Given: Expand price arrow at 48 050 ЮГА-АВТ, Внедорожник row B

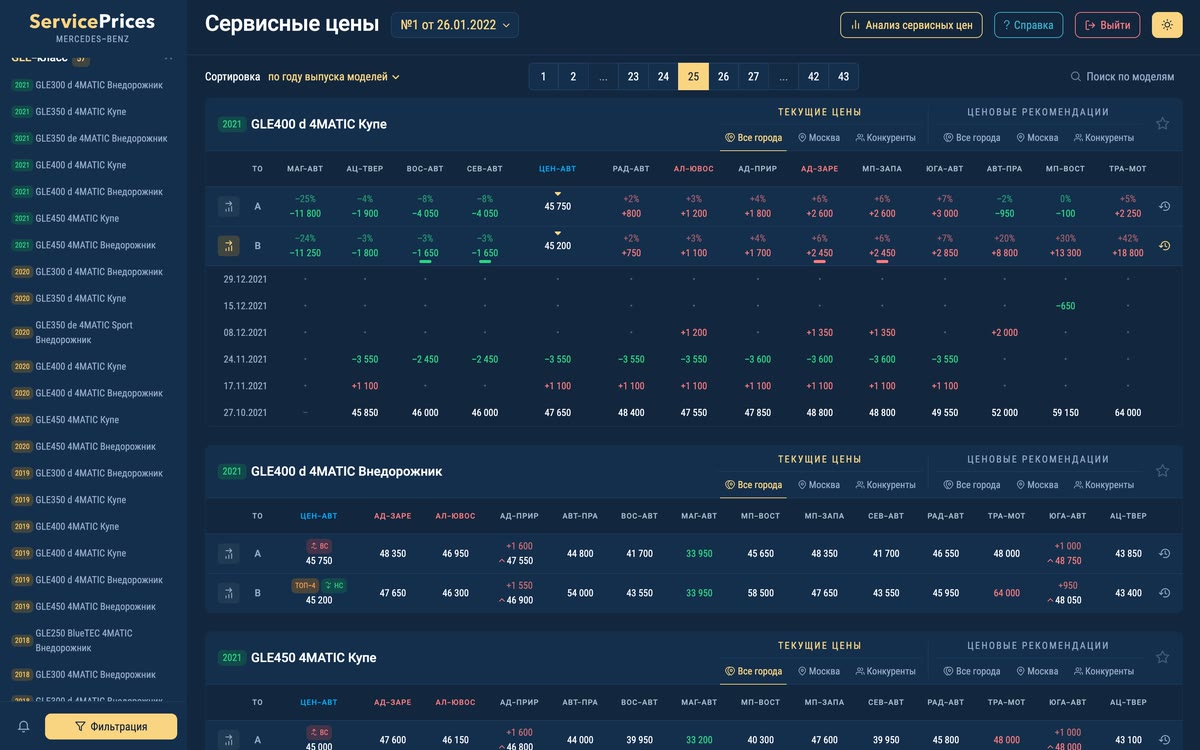Looking at the screenshot, I should point(1049,601).
